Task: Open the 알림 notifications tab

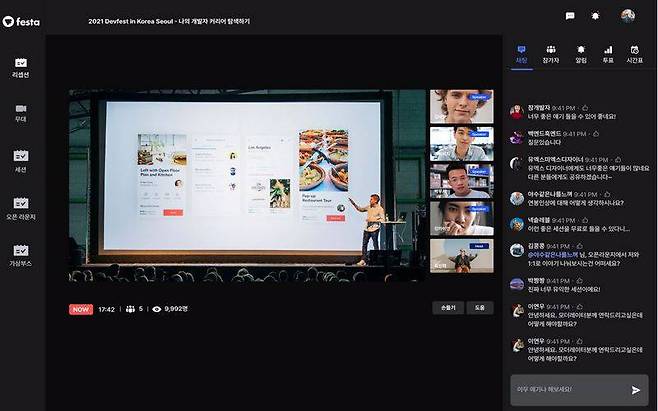Action: pos(581,53)
